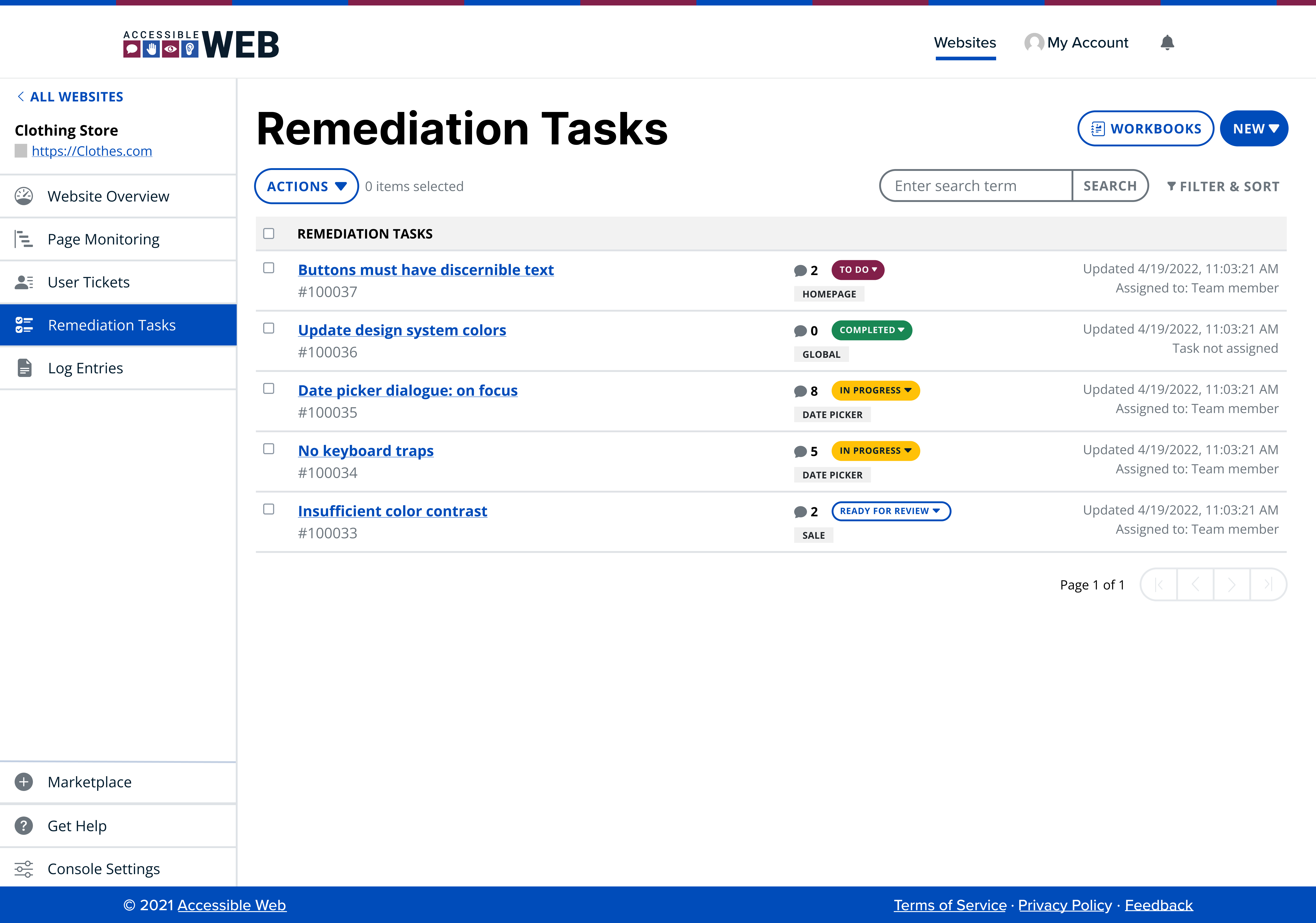This screenshot has height=923, width=1316.
Task: Click the HOMEPAGE tag
Action: coord(829,294)
